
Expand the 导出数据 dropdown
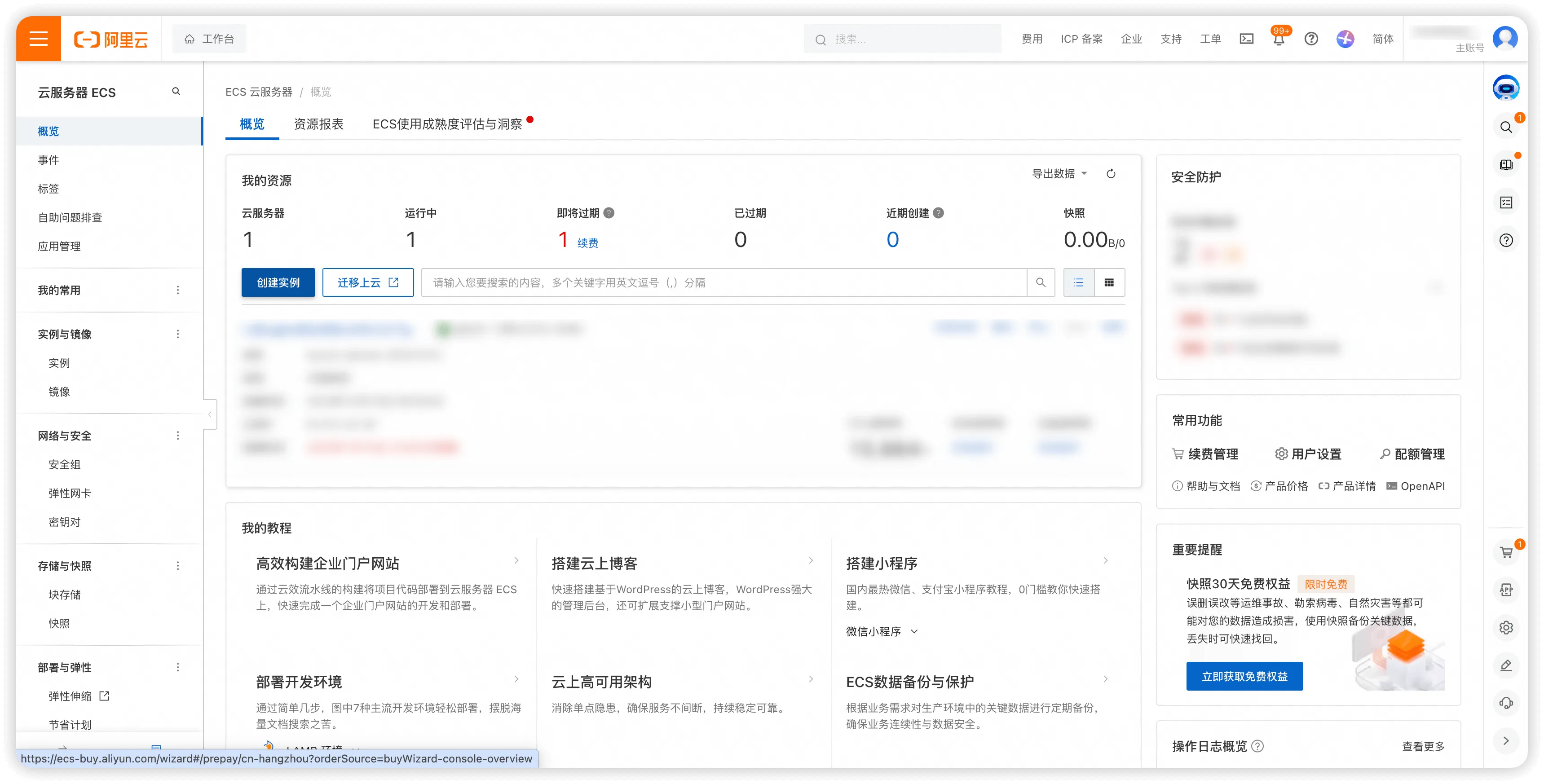(1059, 174)
